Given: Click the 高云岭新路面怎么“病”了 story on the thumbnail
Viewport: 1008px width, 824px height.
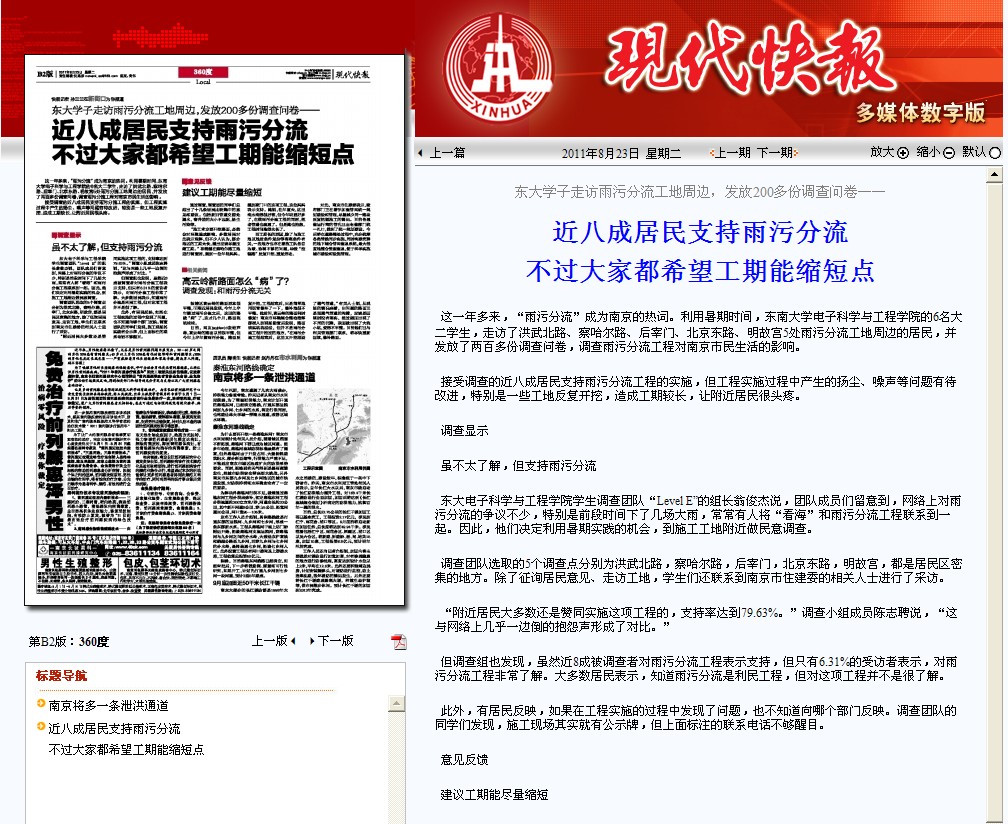Looking at the screenshot, I should click(x=276, y=303).
